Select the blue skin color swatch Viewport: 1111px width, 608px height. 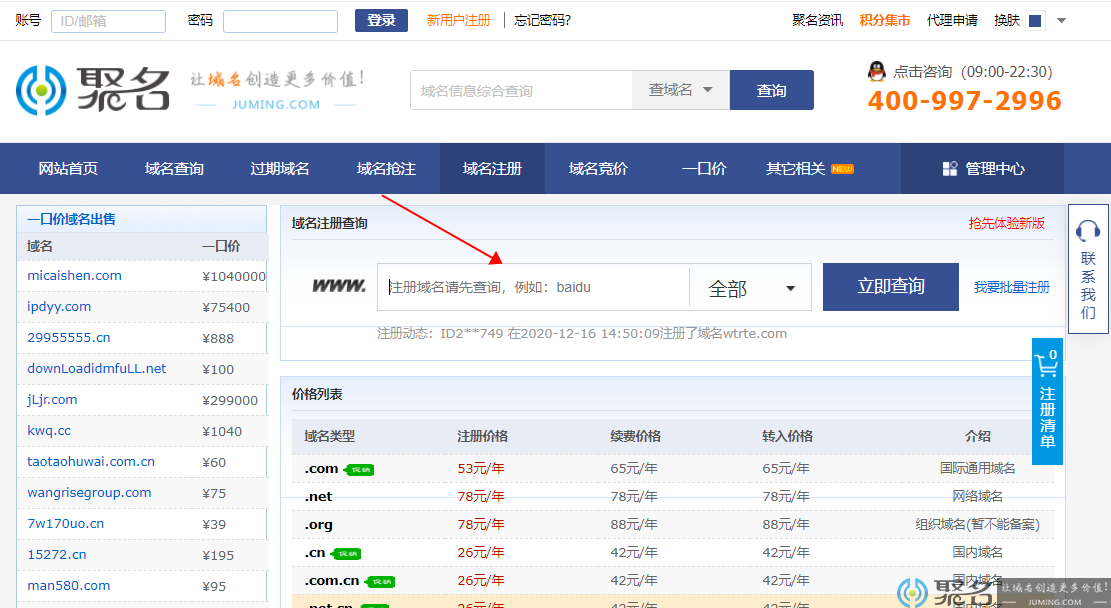[x=1034, y=21]
